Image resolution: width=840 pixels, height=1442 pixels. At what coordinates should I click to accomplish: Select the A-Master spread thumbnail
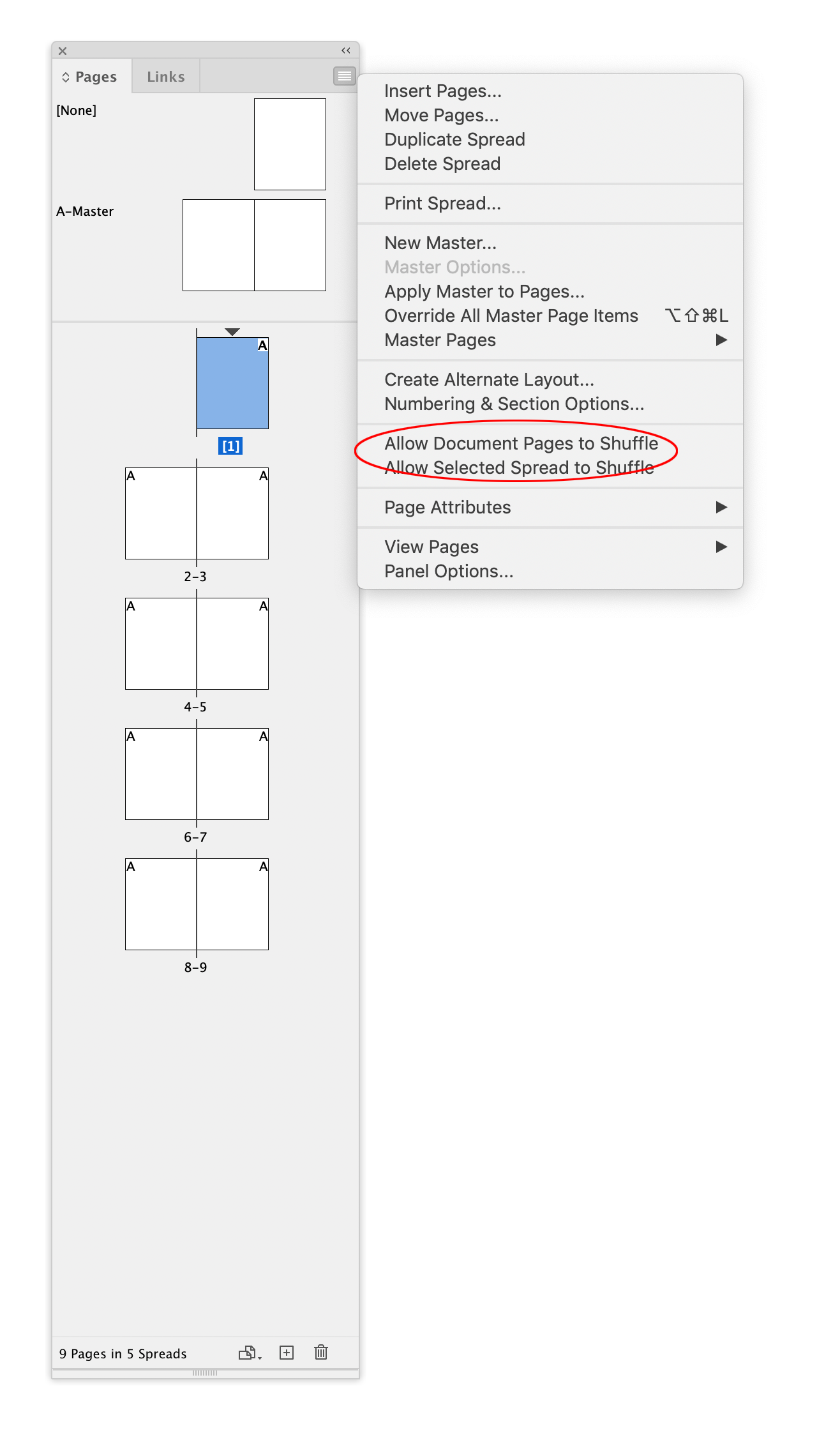pyautogui.click(x=253, y=245)
